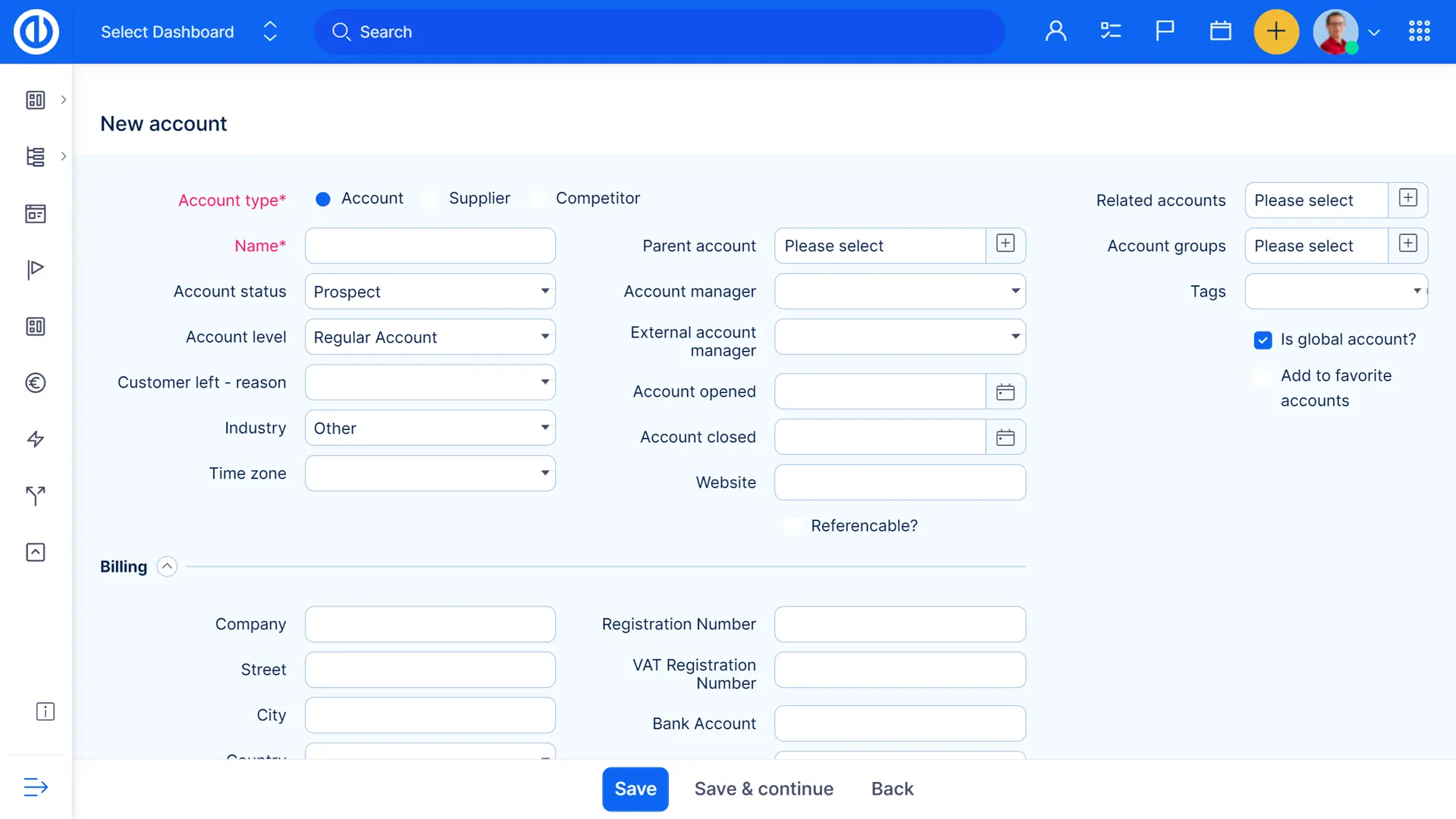The width and height of the screenshot is (1456, 819).
Task: Open Account opened date picker icon
Action: (1006, 392)
